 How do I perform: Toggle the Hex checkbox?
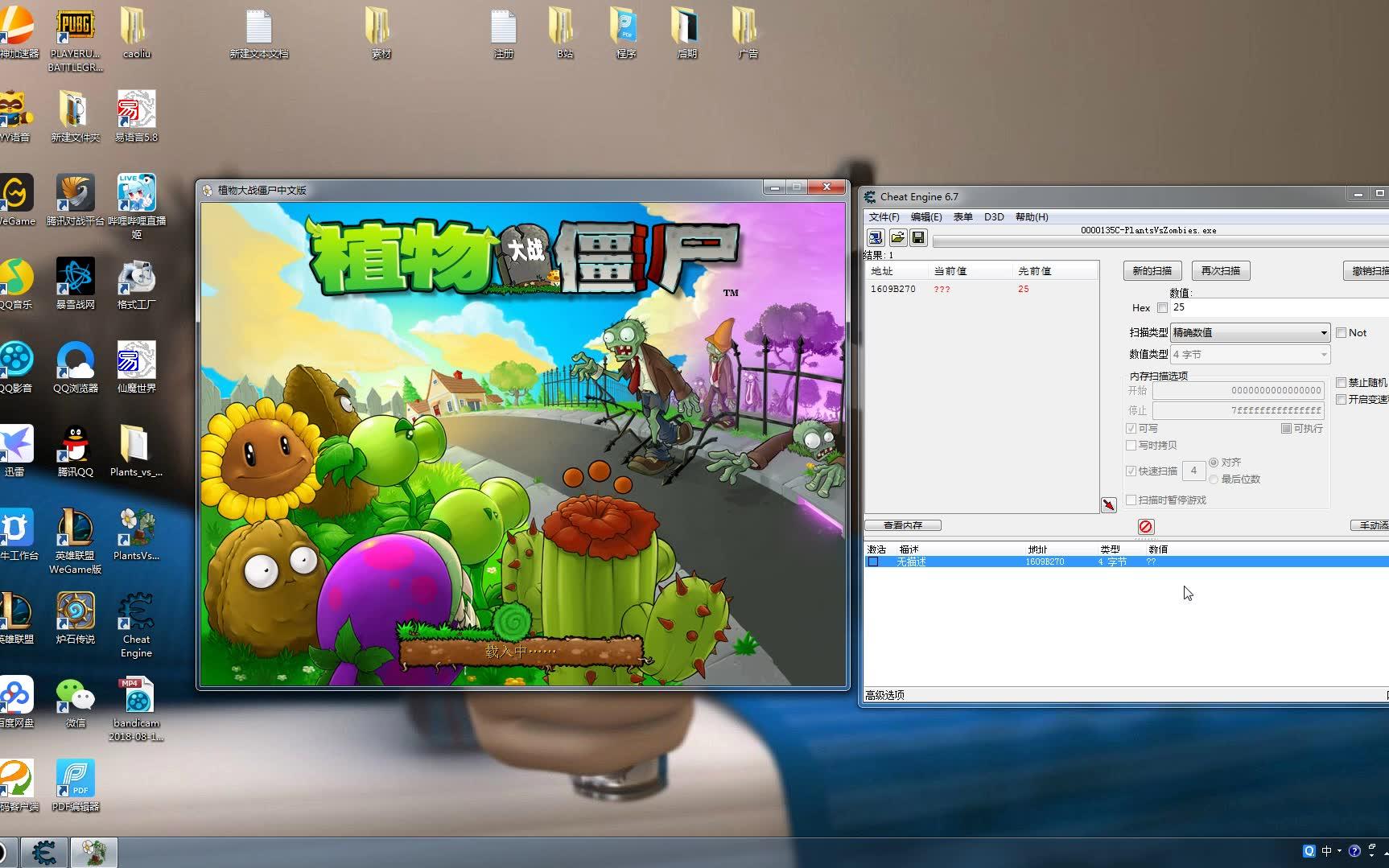pyautogui.click(x=1162, y=307)
